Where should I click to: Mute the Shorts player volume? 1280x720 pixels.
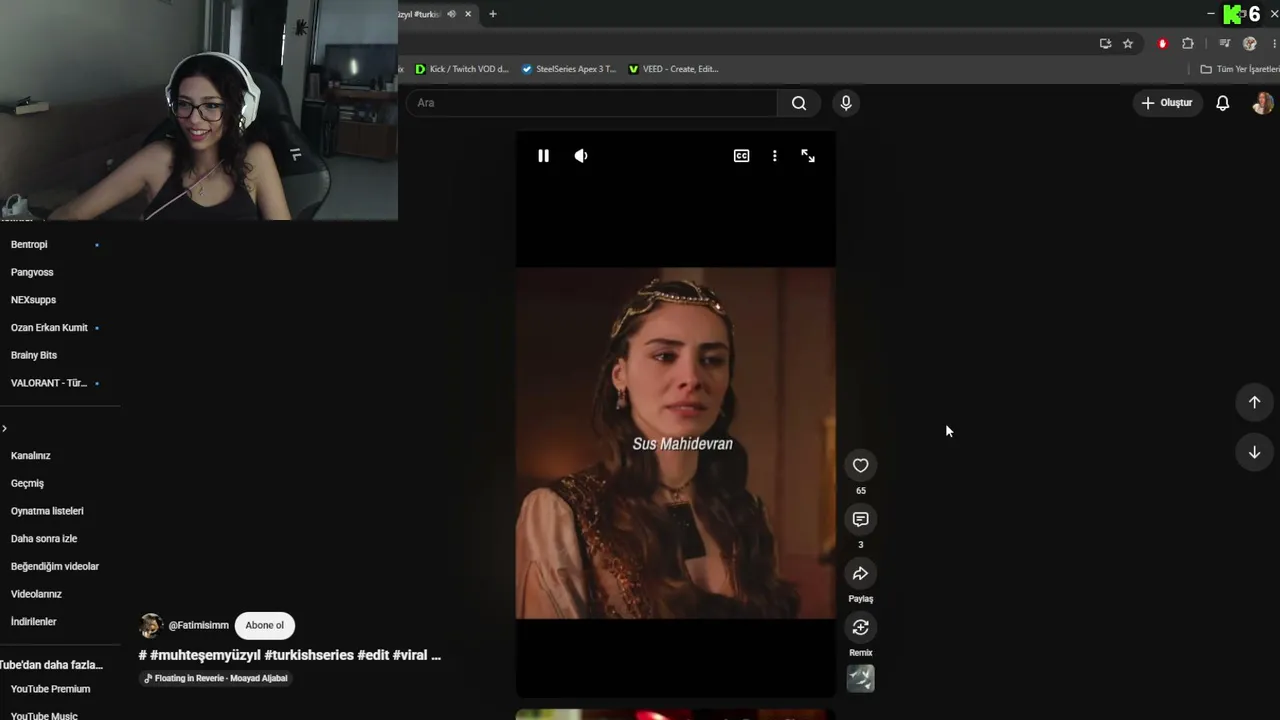581,156
